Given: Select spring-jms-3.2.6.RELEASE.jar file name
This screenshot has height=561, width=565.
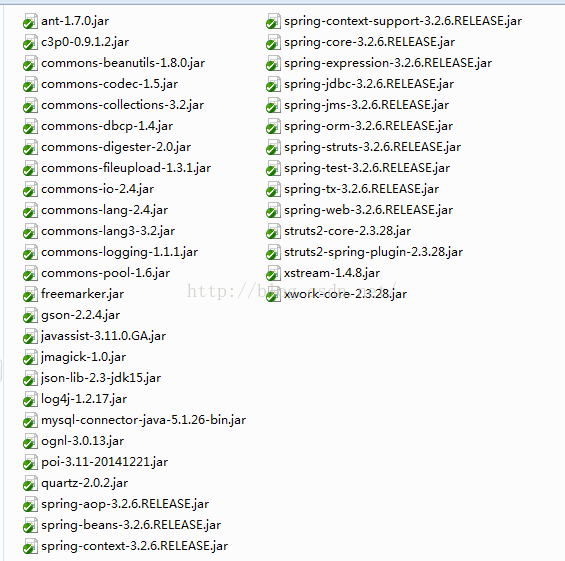Looking at the screenshot, I should (x=366, y=105).
